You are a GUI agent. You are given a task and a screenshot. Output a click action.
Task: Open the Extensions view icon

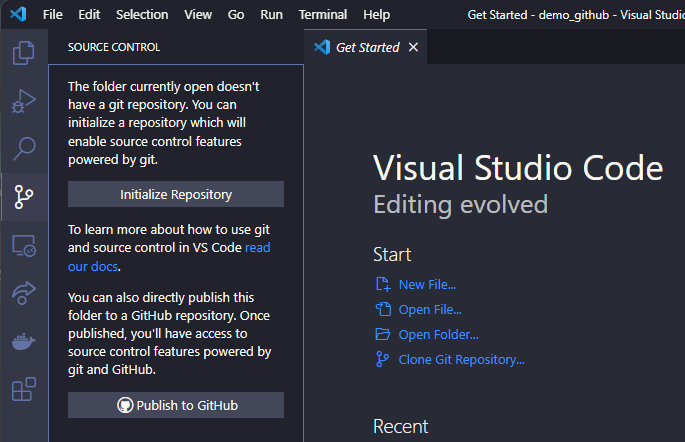click(x=24, y=389)
